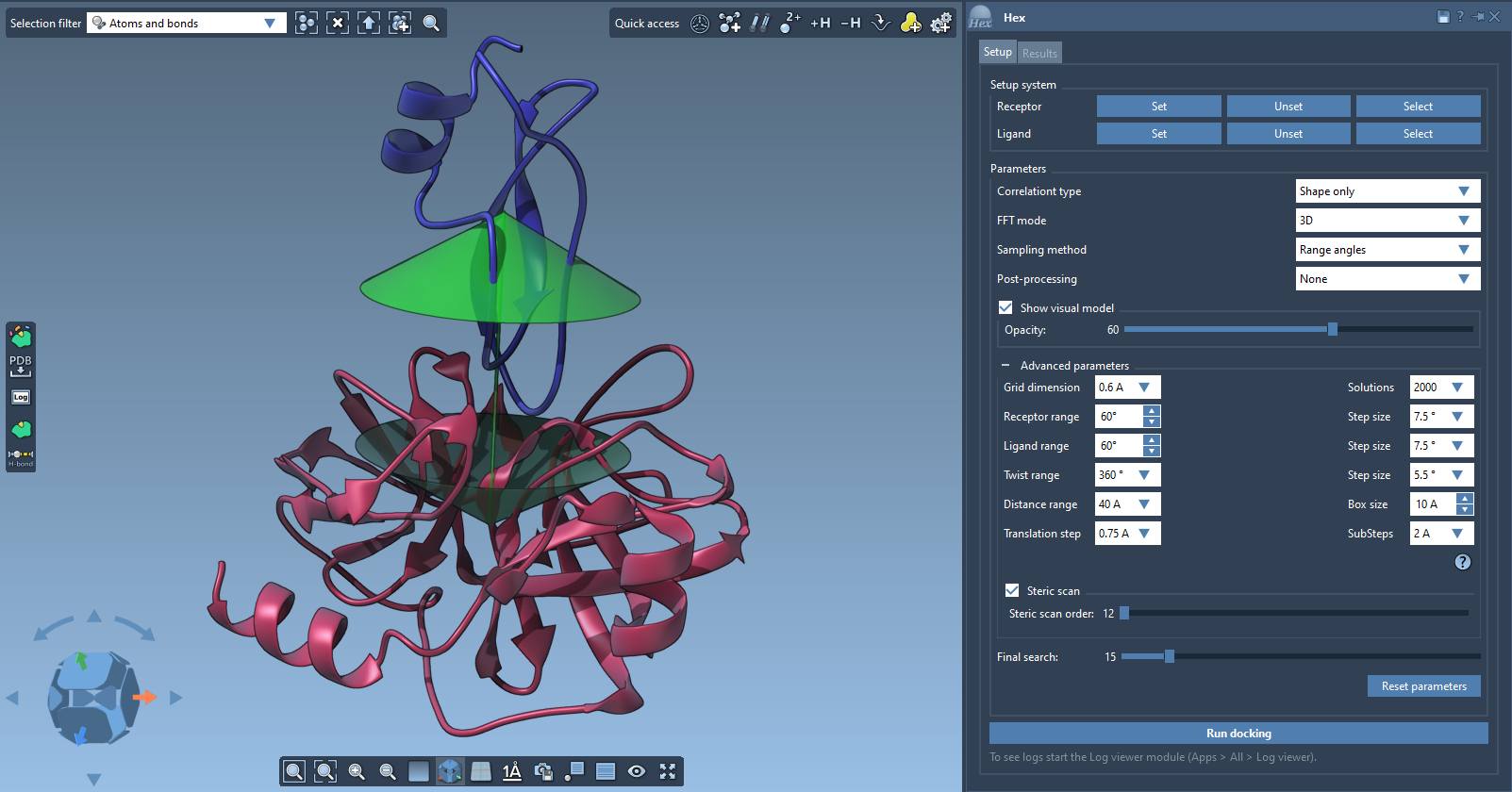Click the zoom in magnifier icon
This screenshot has width=1512, height=792.
[x=357, y=771]
